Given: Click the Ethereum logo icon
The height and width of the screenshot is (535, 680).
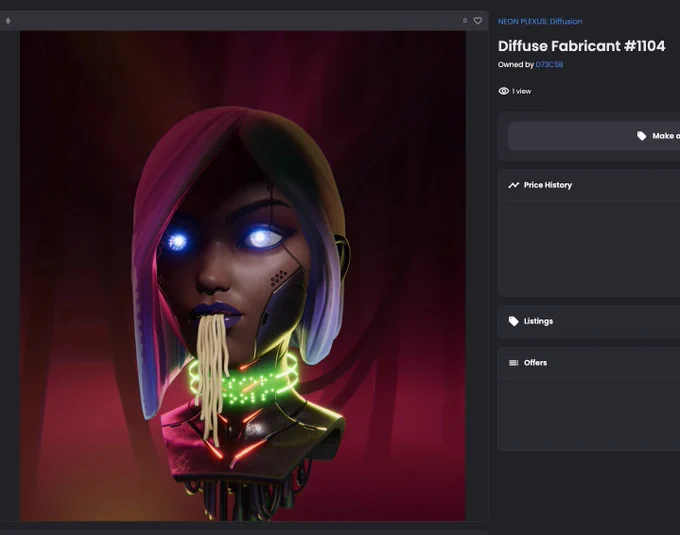Looking at the screenshot, I should 8,20.
